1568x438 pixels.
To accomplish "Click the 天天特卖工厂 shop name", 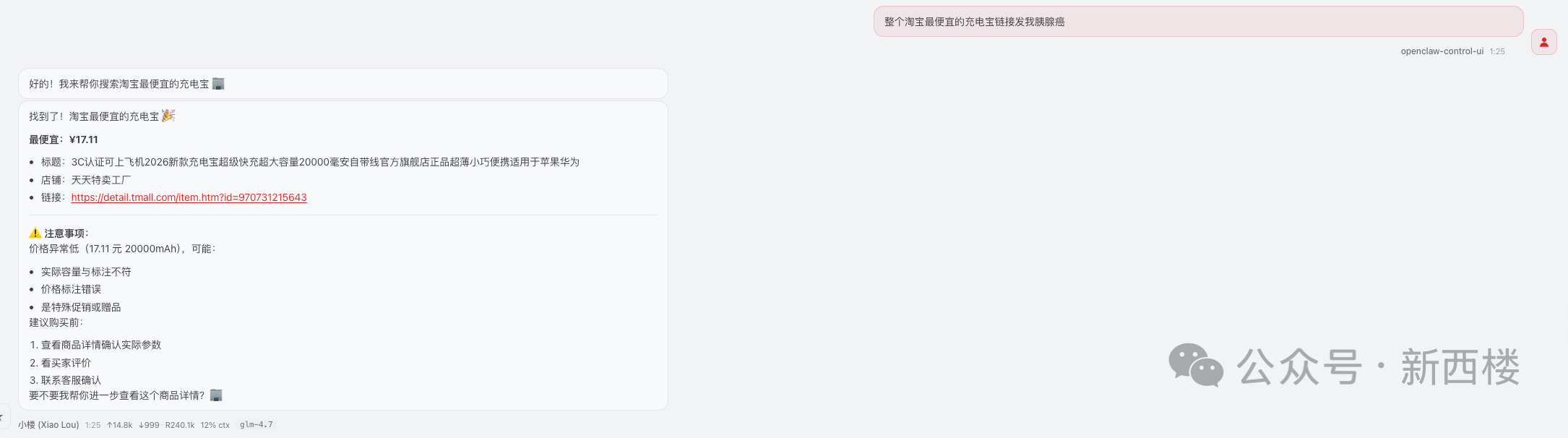I will 100,180.
